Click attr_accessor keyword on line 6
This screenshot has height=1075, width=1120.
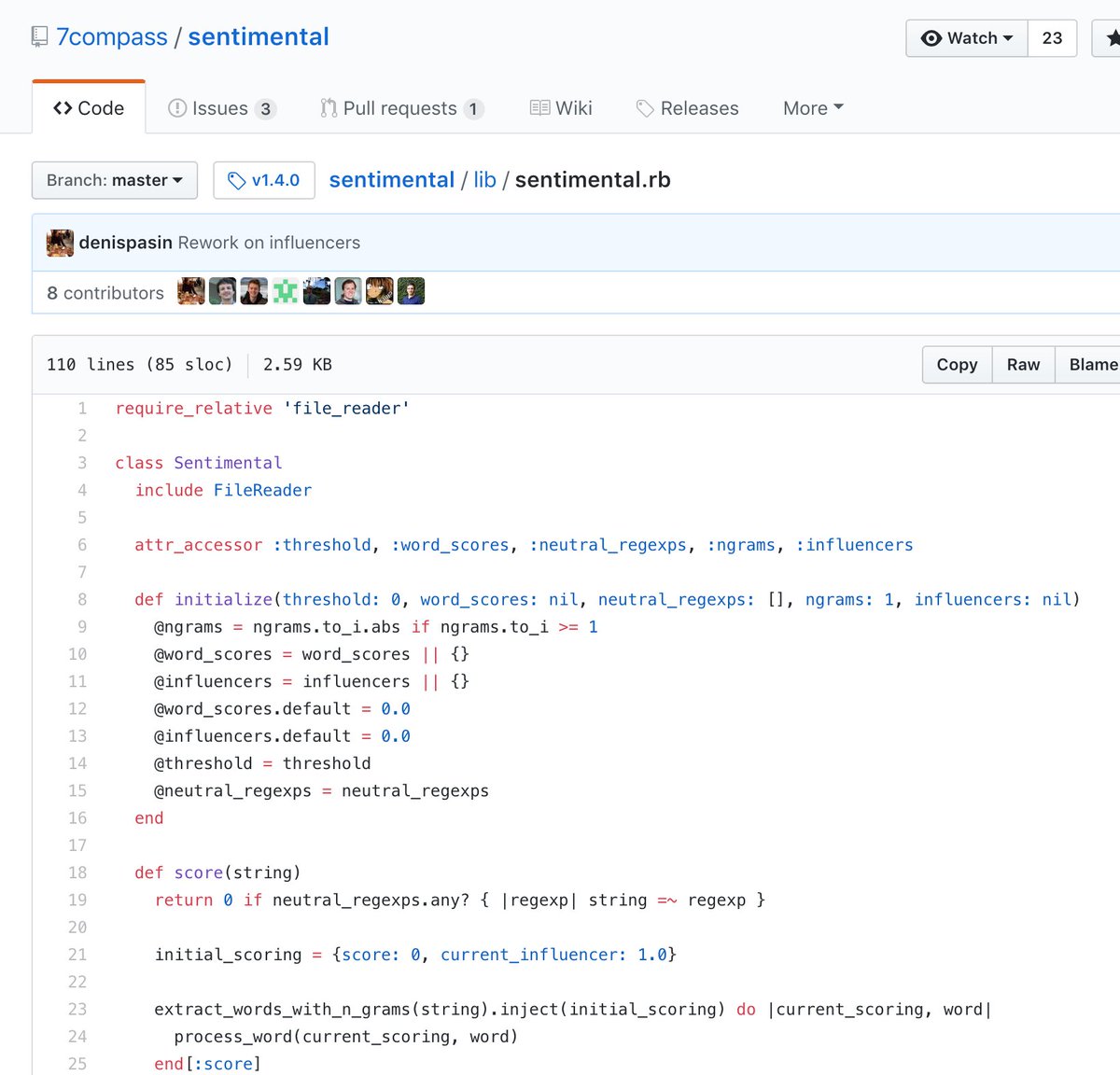[x=199, y=545]
